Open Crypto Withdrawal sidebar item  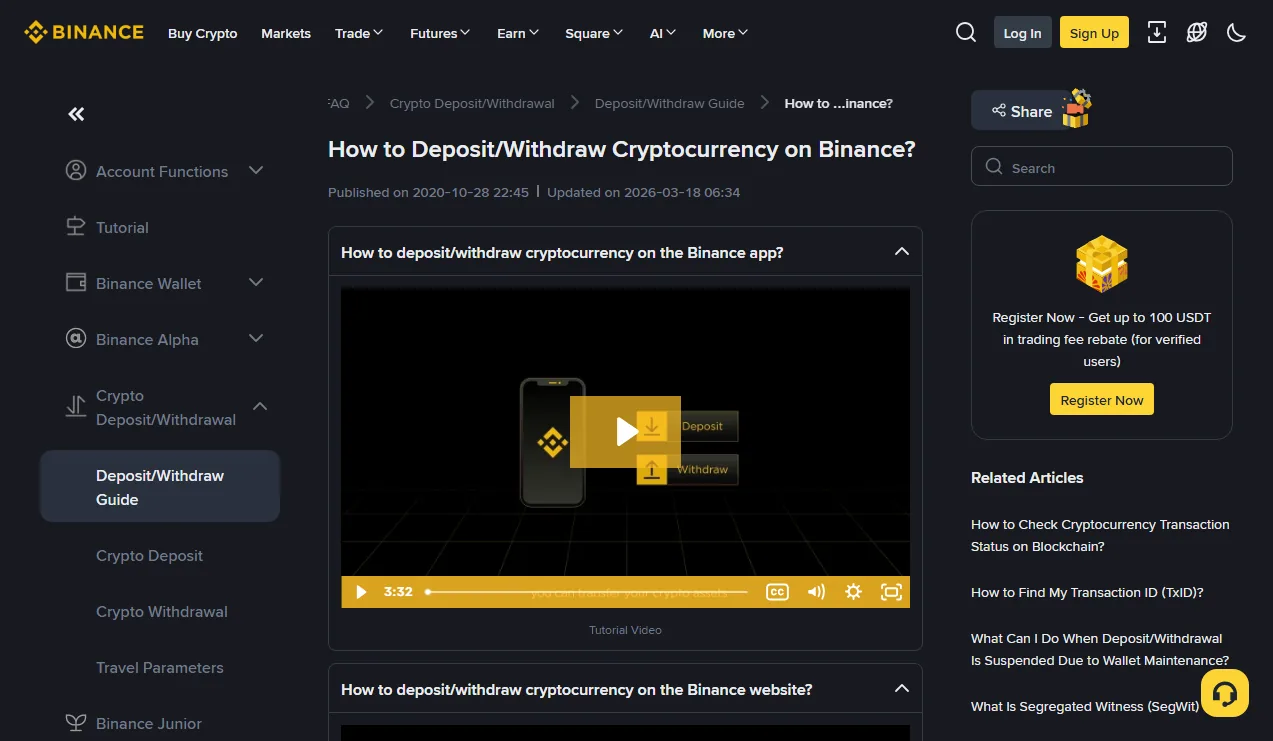pos(160,611)
